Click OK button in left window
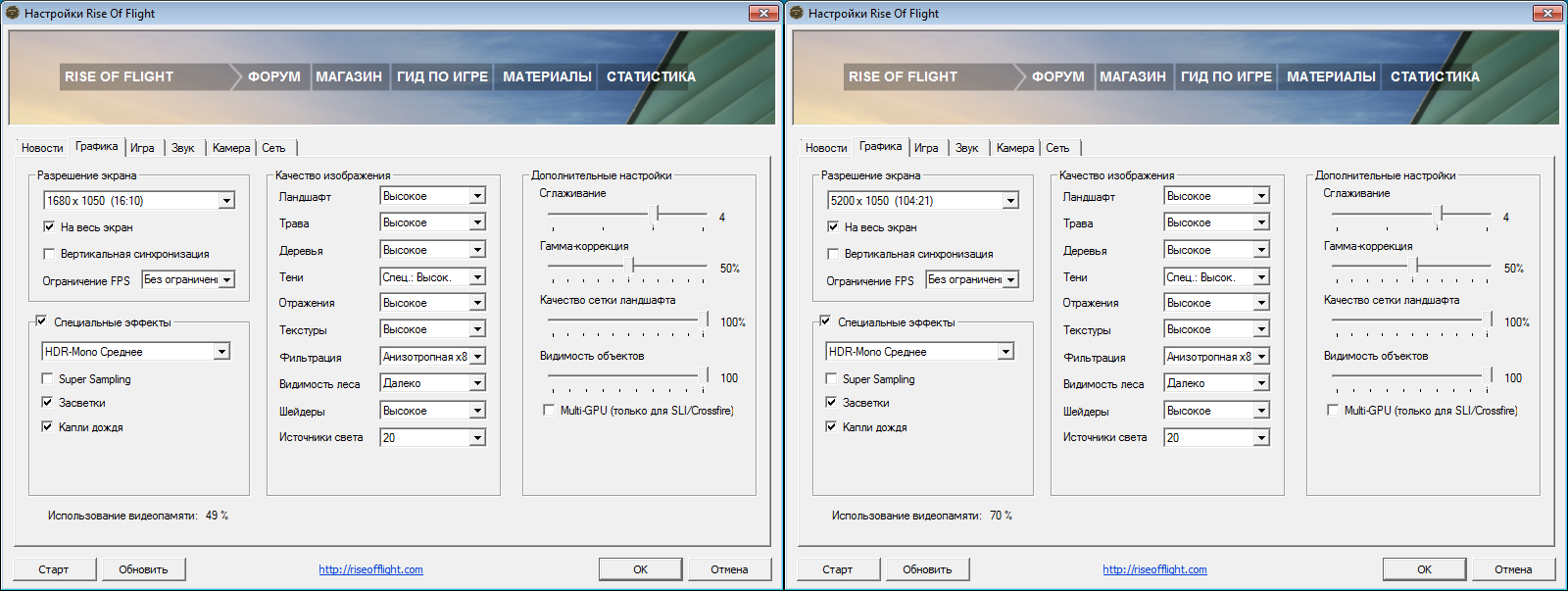The height and width of the screenshot is (591, 1568). tap(640, 569)
